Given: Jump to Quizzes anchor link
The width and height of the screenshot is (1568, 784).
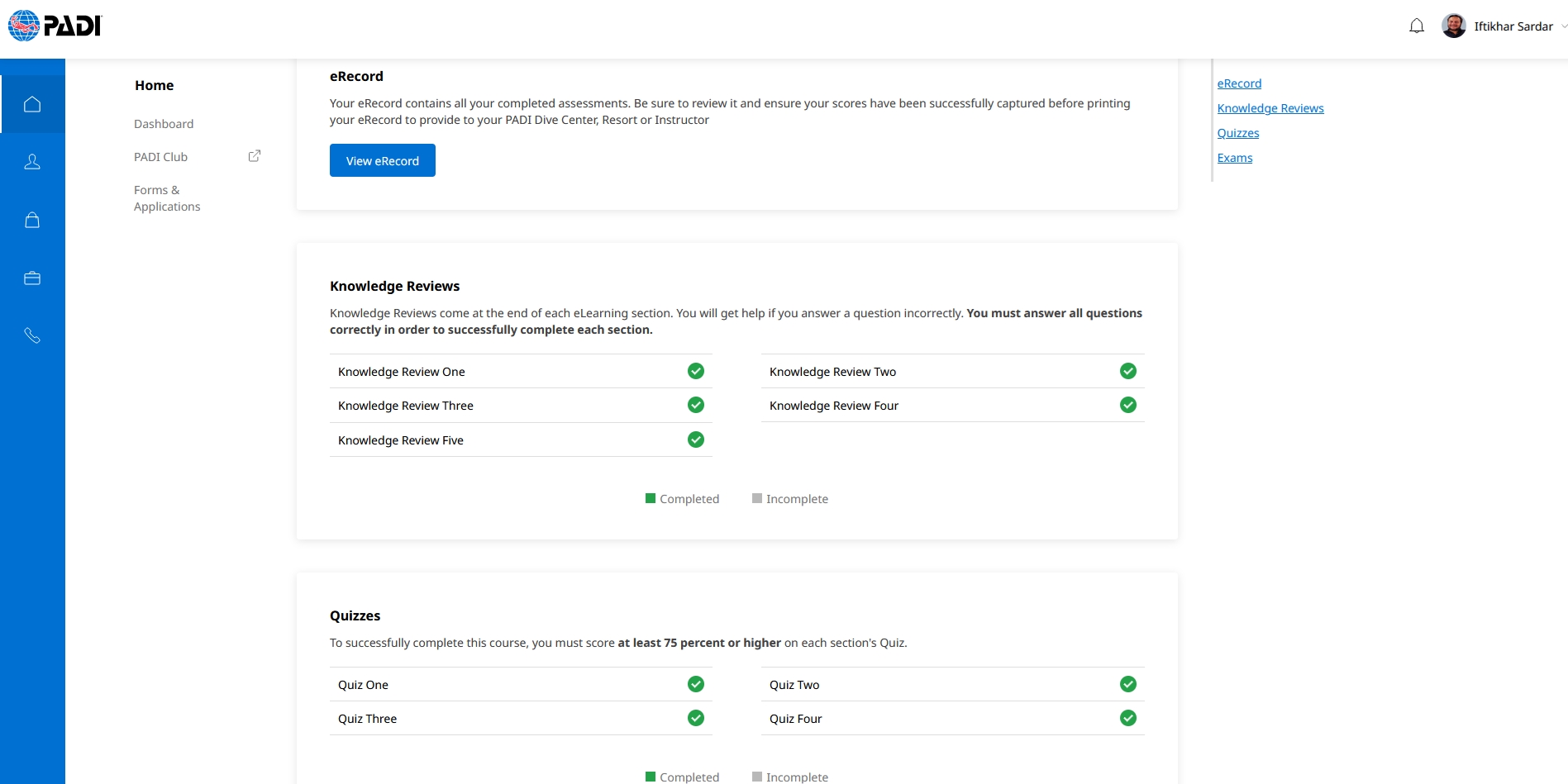Looking at the screenshot, I should (x=1238, y=133).
